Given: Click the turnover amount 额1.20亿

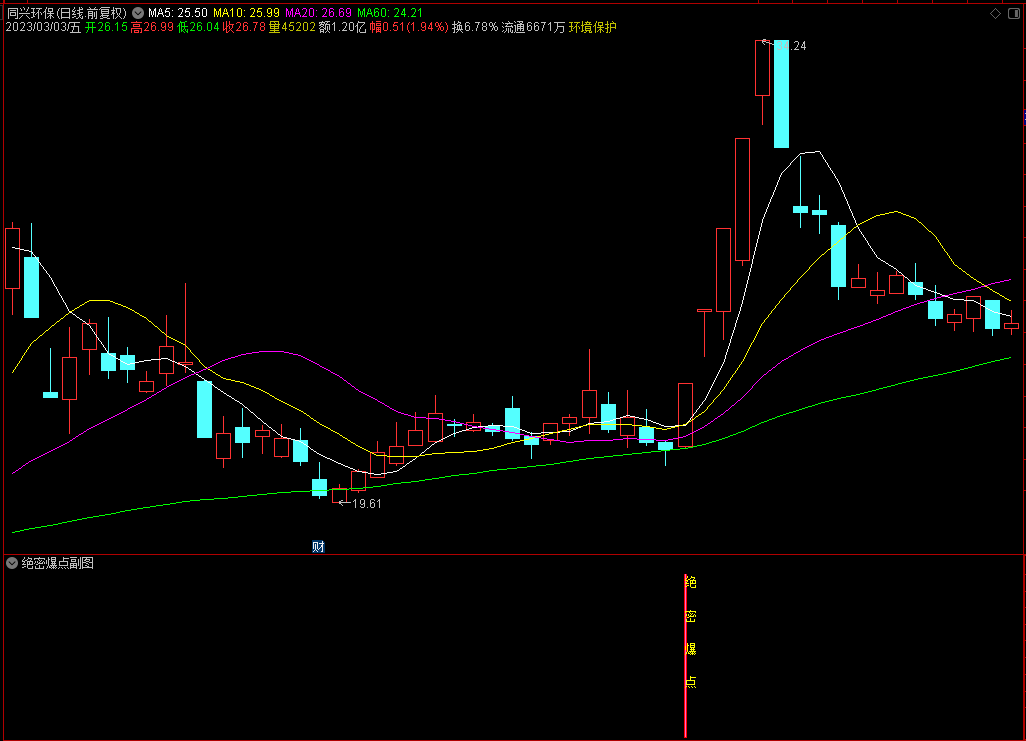Looking at the screenshot, I should click(x=342, y=27).
